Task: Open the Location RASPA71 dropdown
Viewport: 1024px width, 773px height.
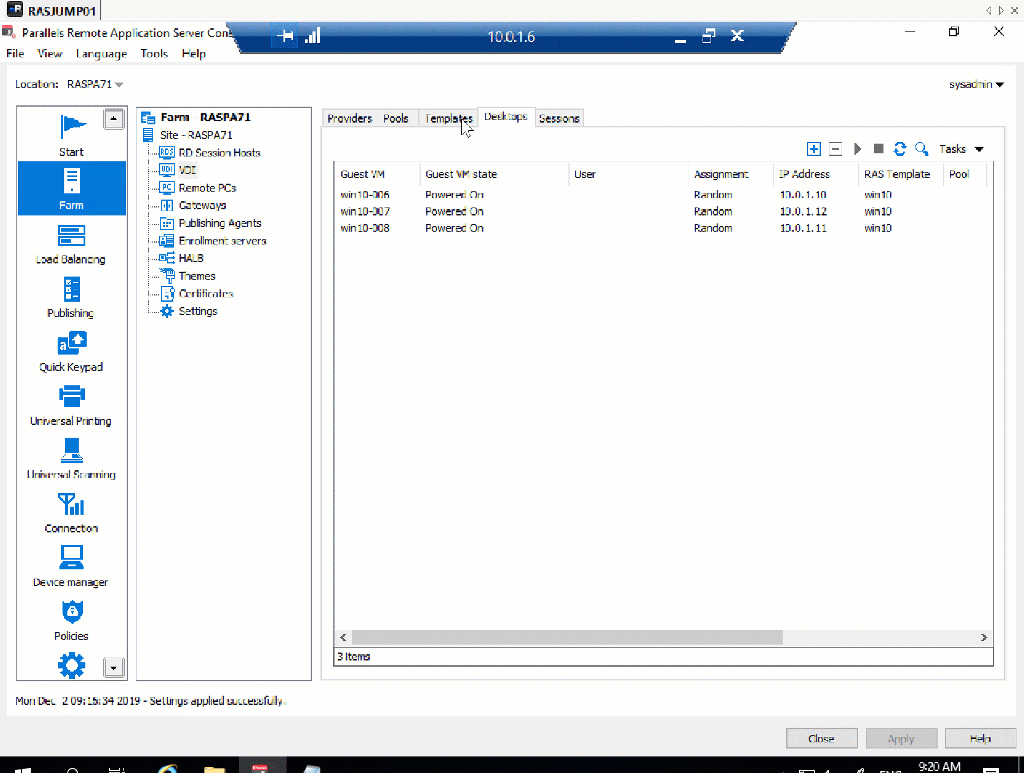Action: click(x=95, y=84)
